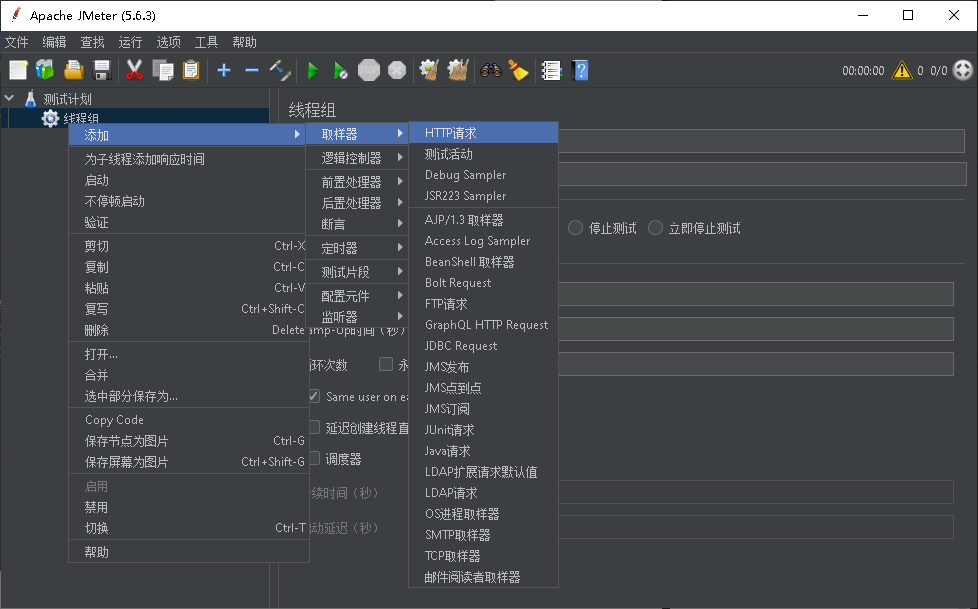
Task: Click the Paste clipboard icon
Action: point(191,70)
